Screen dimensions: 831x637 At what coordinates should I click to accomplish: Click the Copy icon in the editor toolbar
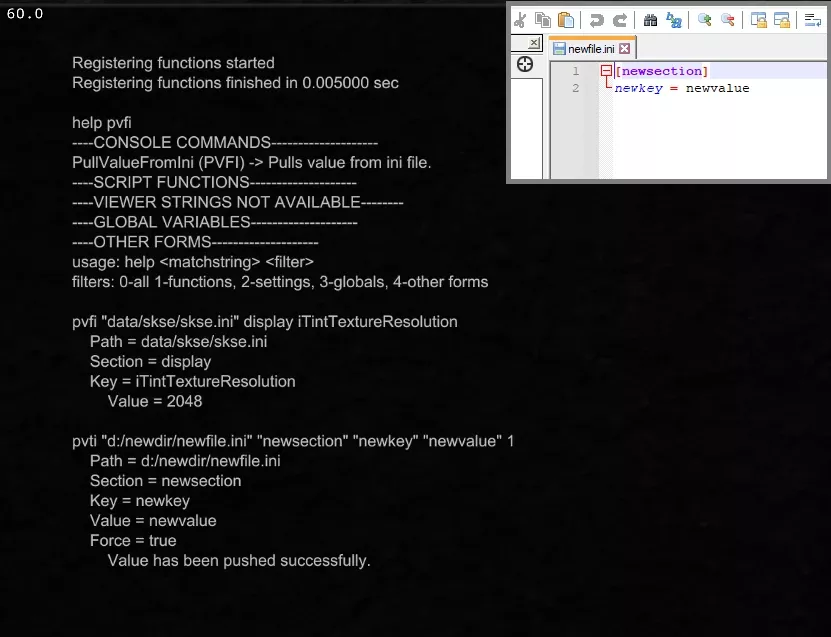tap(543, 20)
